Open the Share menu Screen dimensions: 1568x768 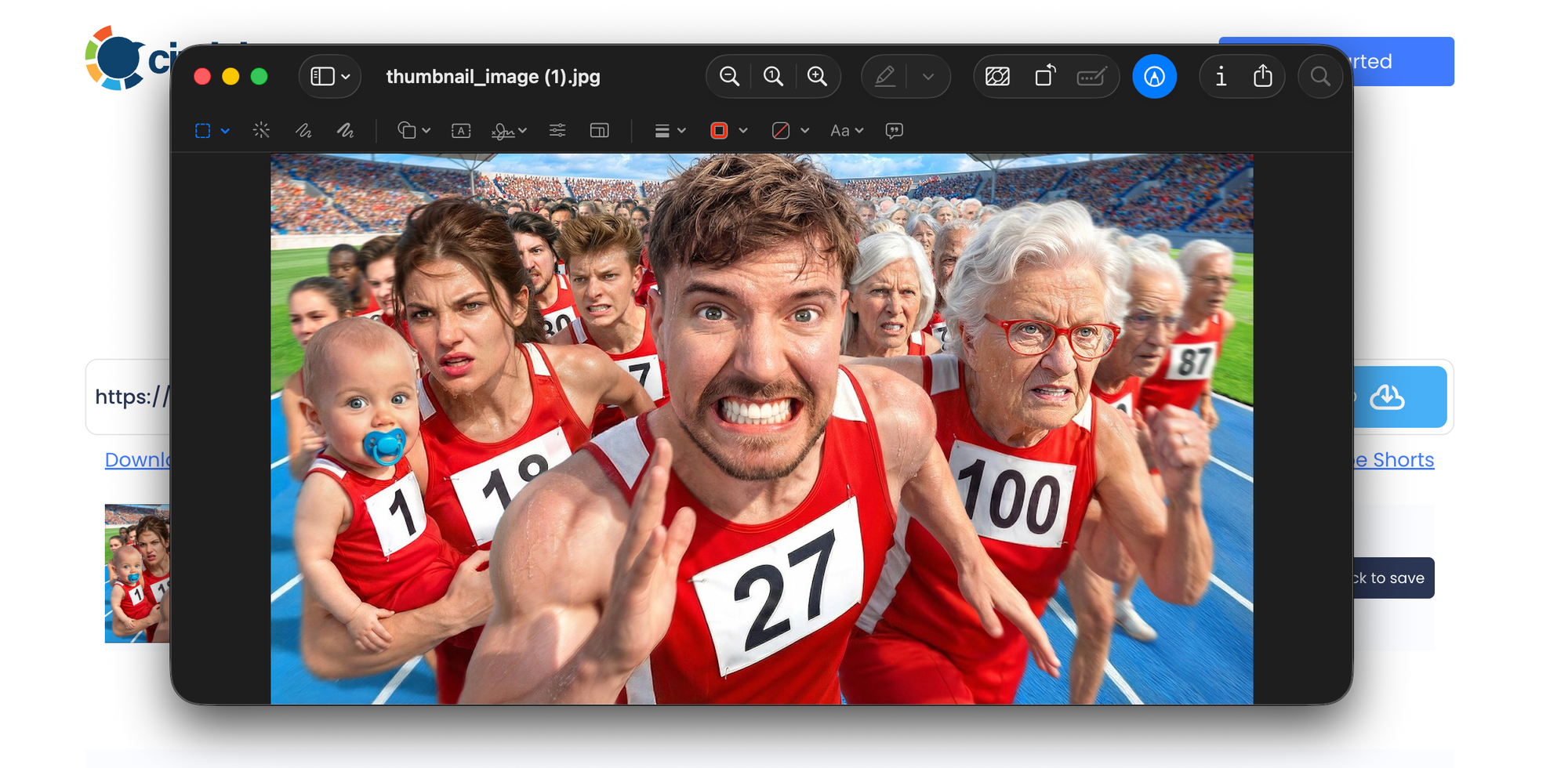click(x=1262, y=77)
